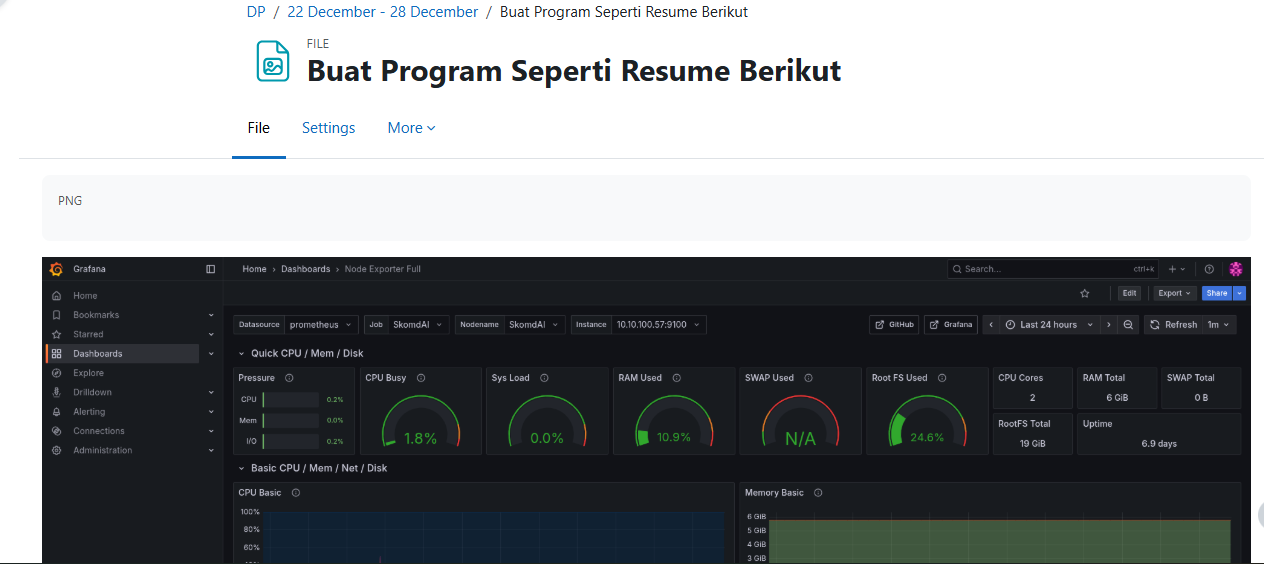Select the Bookmarks icon in sidebar
Image resolution: width=1264 pixels, height=564 pixels.
[56, 315]
